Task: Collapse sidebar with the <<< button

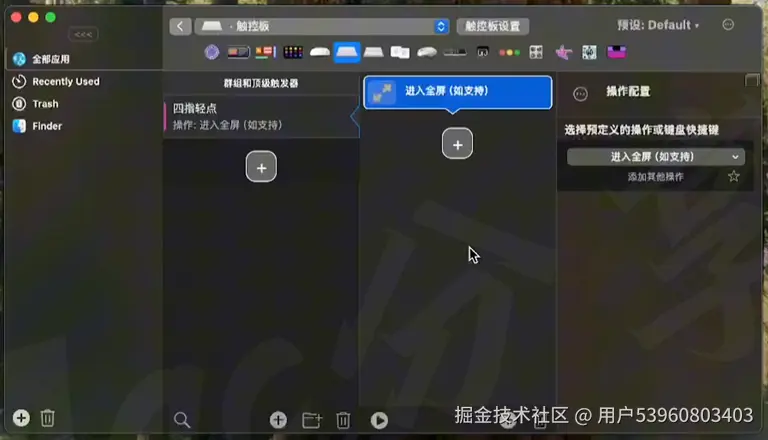Action: (83, 34)
